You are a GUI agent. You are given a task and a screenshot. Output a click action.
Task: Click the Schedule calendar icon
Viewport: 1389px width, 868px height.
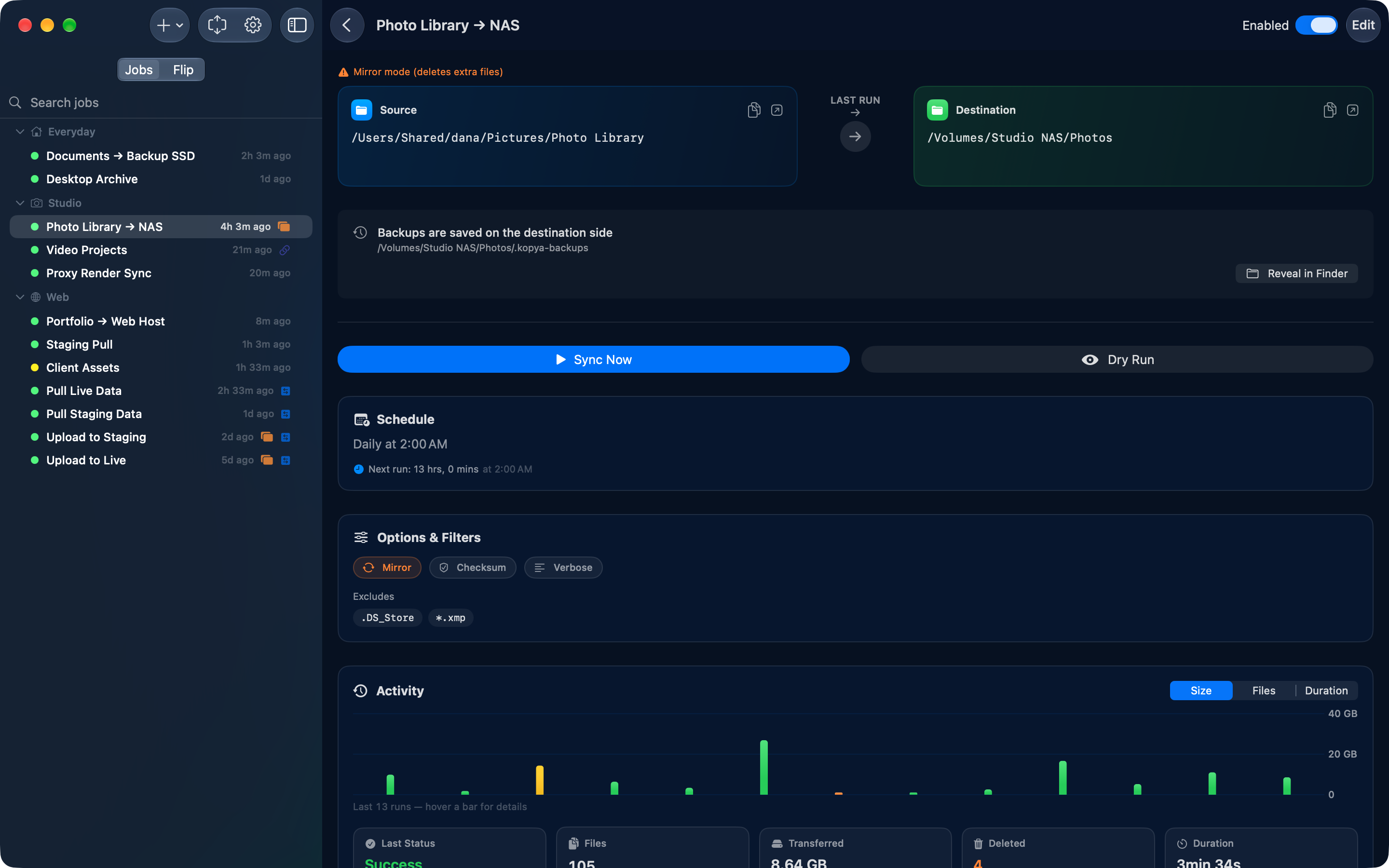tap(362, 420)
